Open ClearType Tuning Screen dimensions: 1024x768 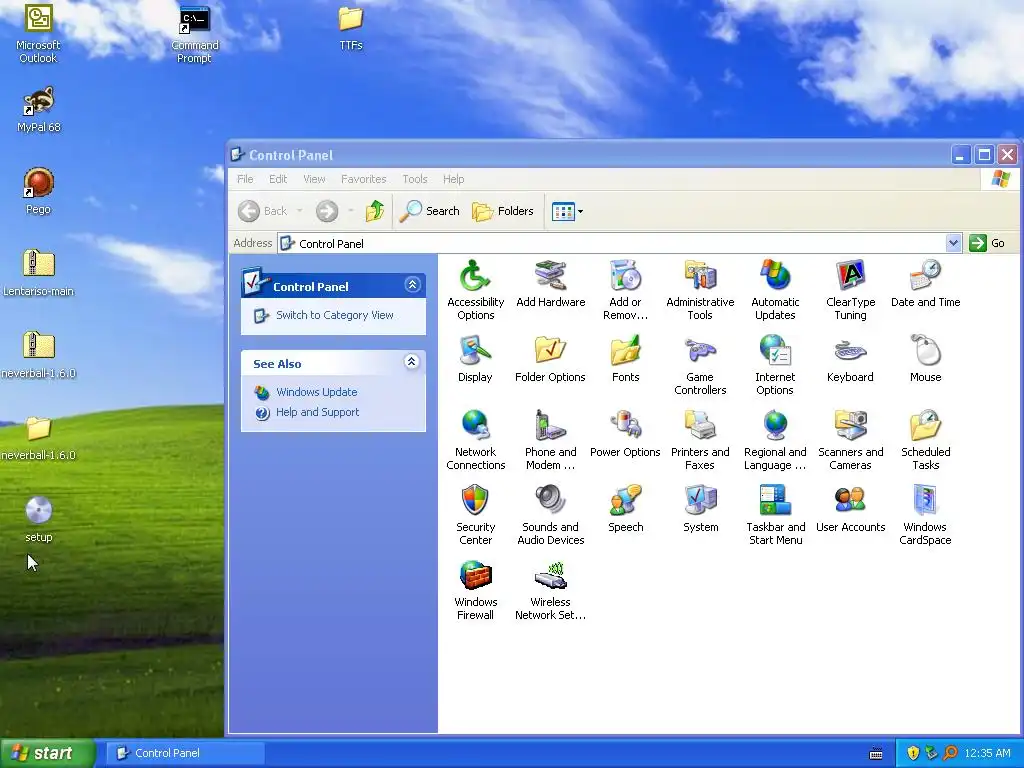[x=850, y=289]
